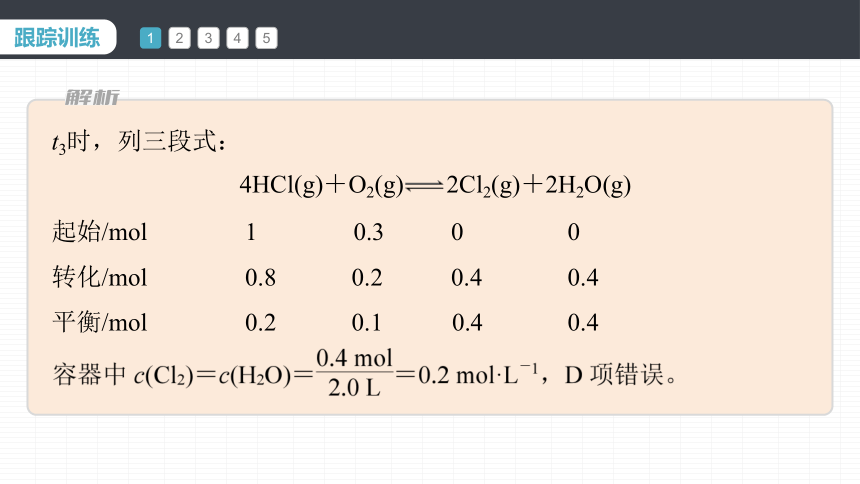Click the 0.4 mol over 2.0 L fraction
This screenshot has height=484, width=860.
[355, 373]
